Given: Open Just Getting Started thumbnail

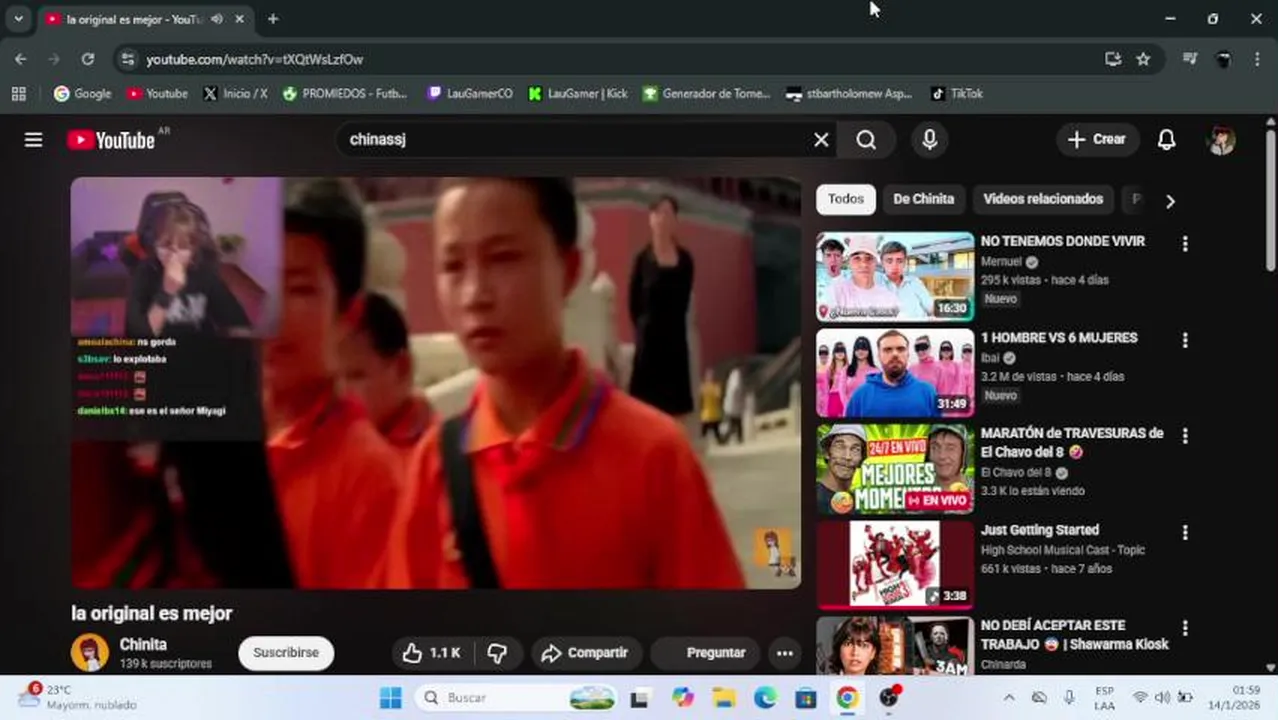Looking at the screenshot, I should pyautogui.click(x=895, y=565).
